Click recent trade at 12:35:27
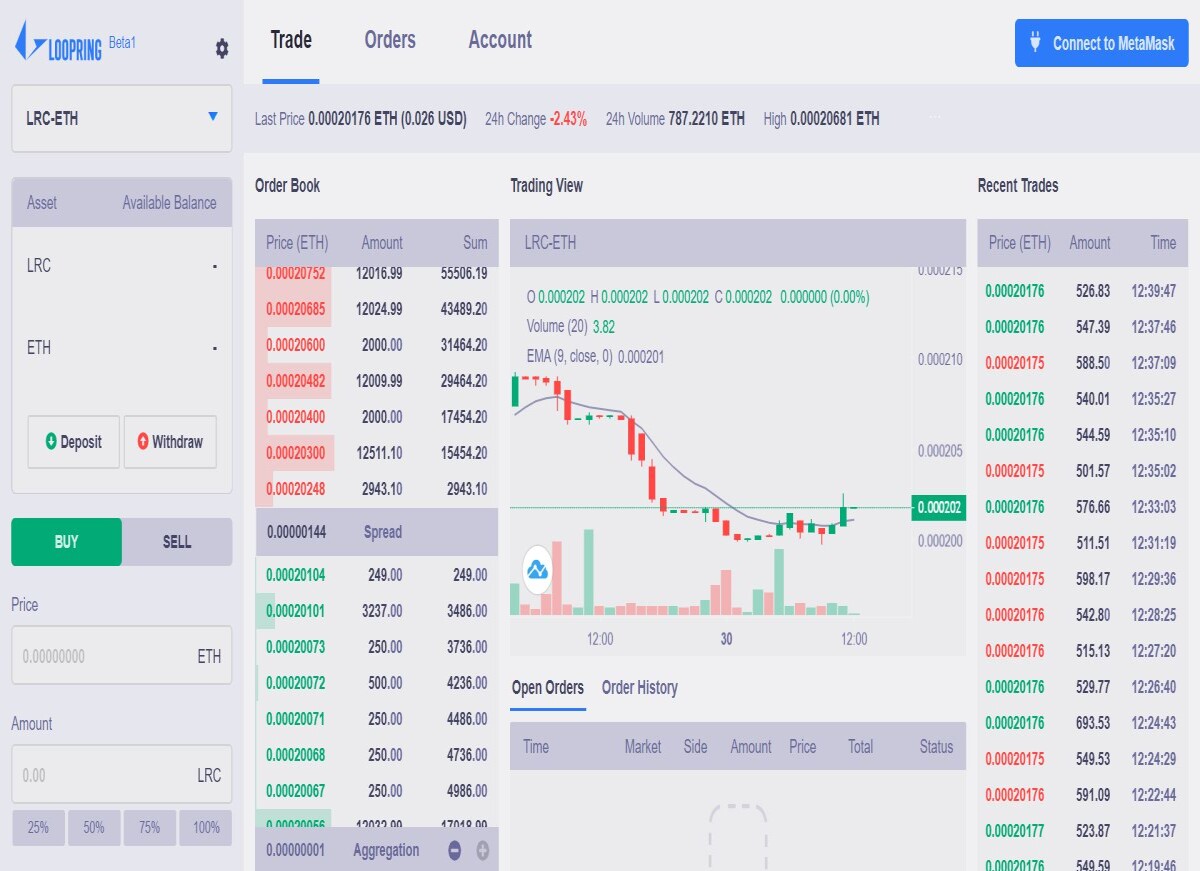 point(1081,399)
